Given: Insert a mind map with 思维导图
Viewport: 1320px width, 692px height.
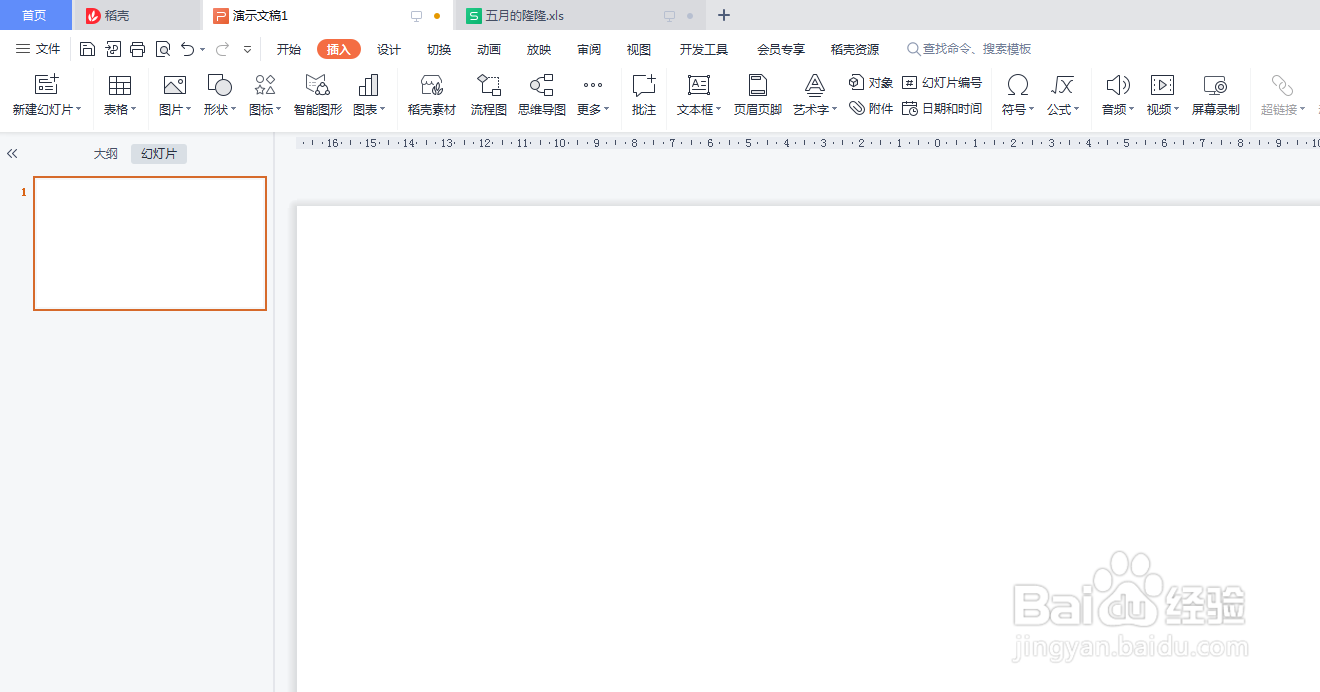Looking at the screenshot, I should (541, 95).
